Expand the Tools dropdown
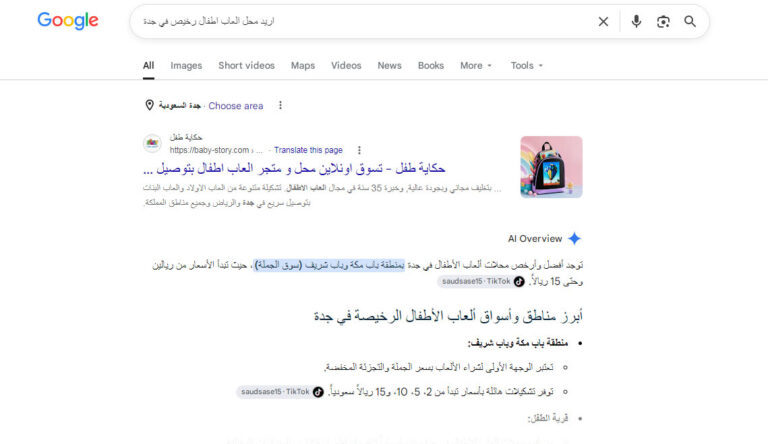Image resolution: width=768 pixels, height=444 pixels. tap(527, 66)
